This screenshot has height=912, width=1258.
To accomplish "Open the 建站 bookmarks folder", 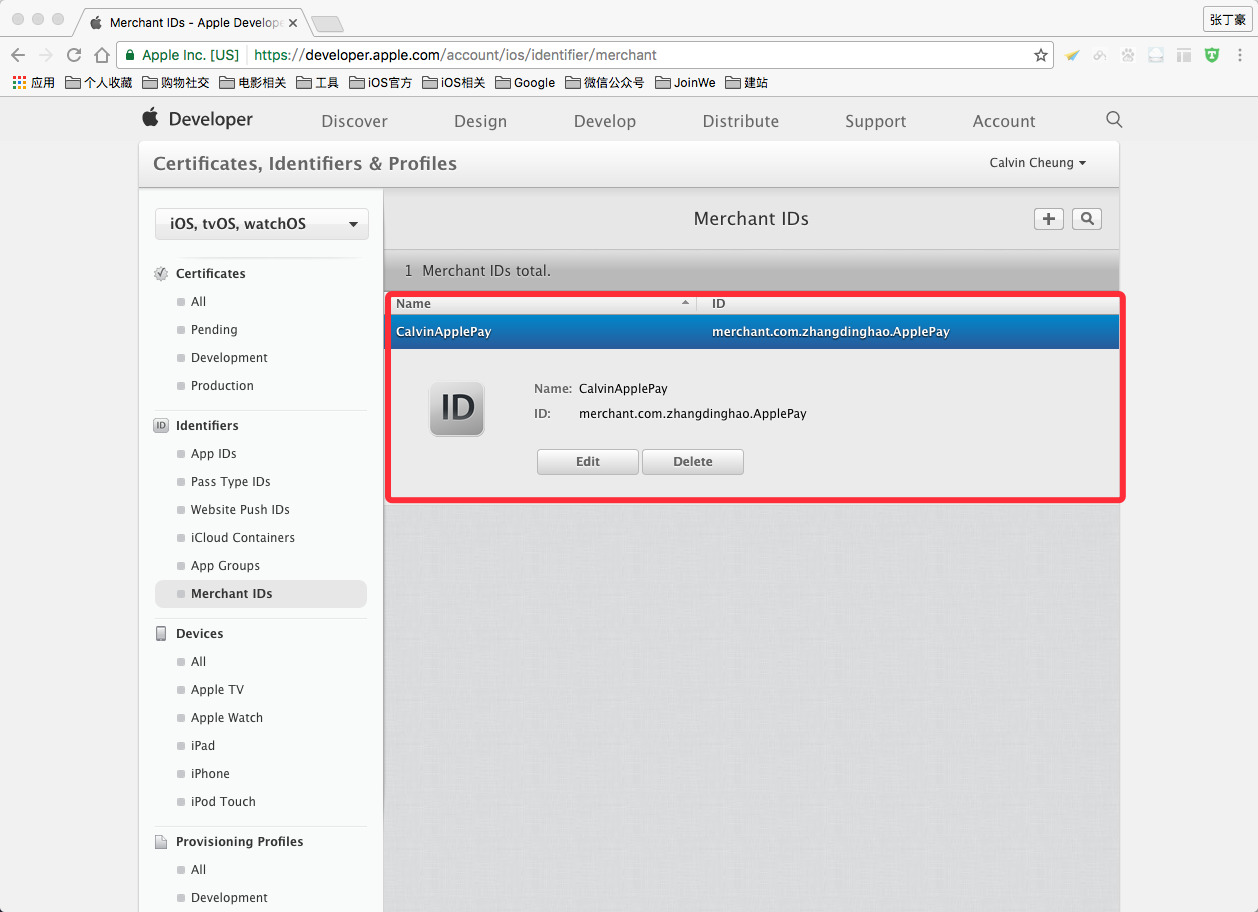I will pos(747,82).
